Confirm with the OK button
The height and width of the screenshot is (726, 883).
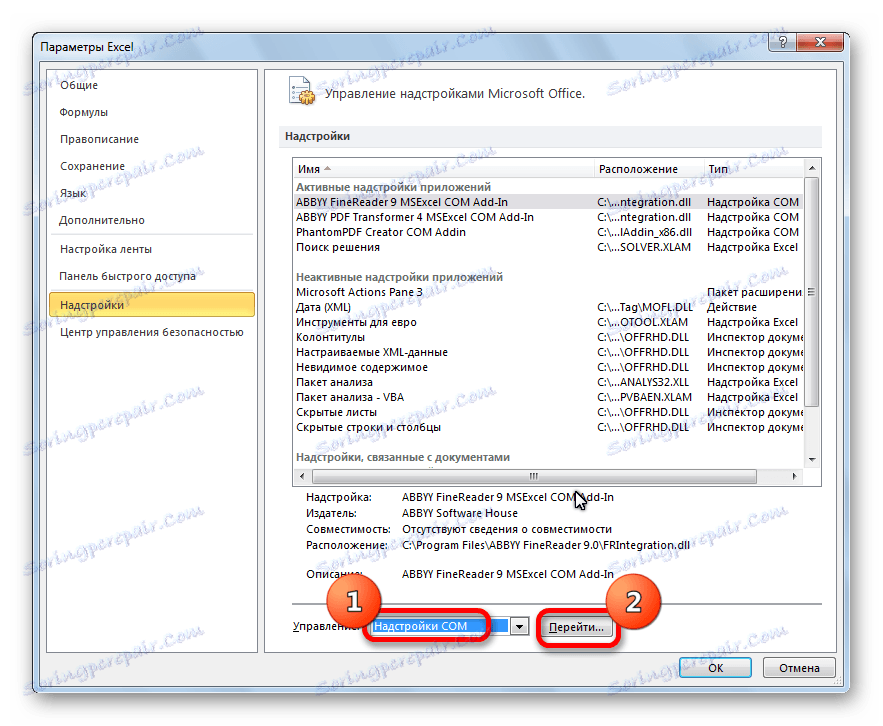pyautogui.click(x=715, y=668)
